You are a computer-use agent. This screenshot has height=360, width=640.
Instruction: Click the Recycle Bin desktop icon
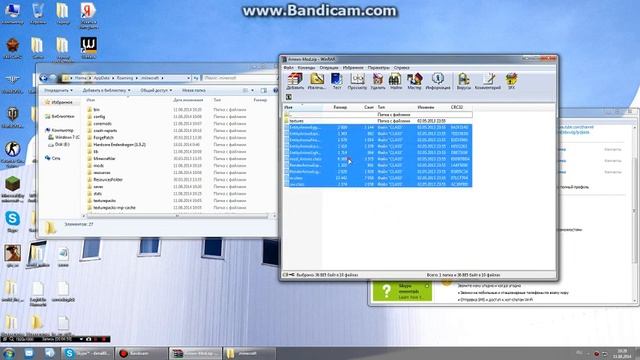(38, 14)
